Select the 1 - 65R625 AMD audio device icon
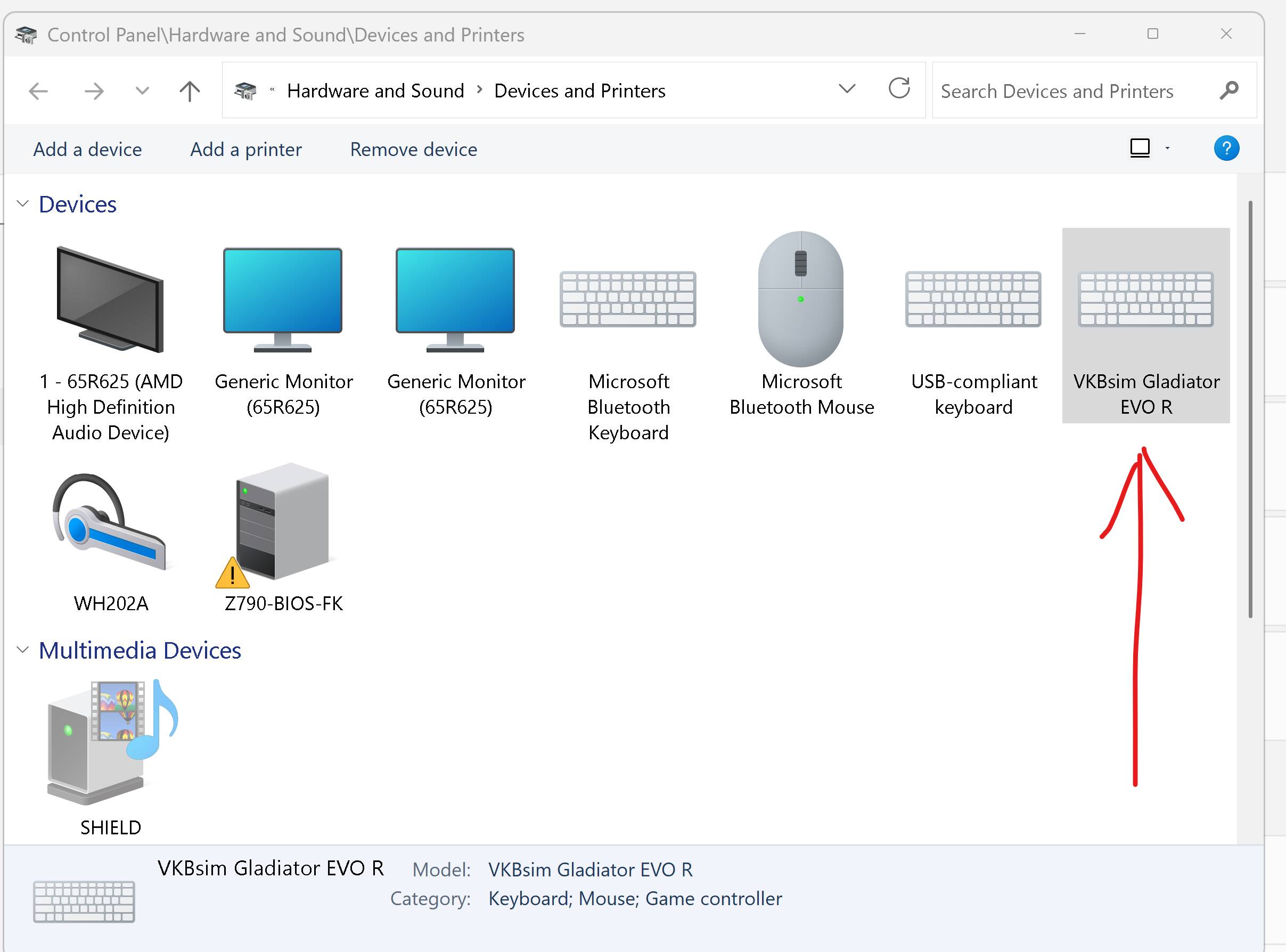The image size is (1286, 952). tap(110, 299)
